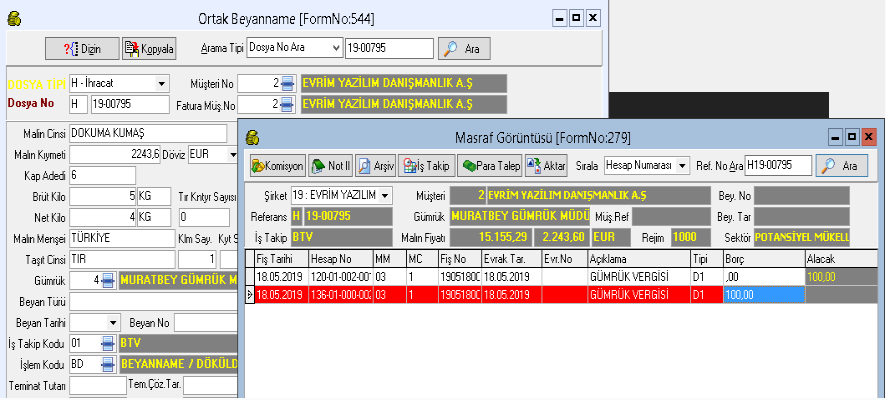Open the Döviz EUR dropdown
This screenshot has width=886, height=400.
tap(233, 154)
